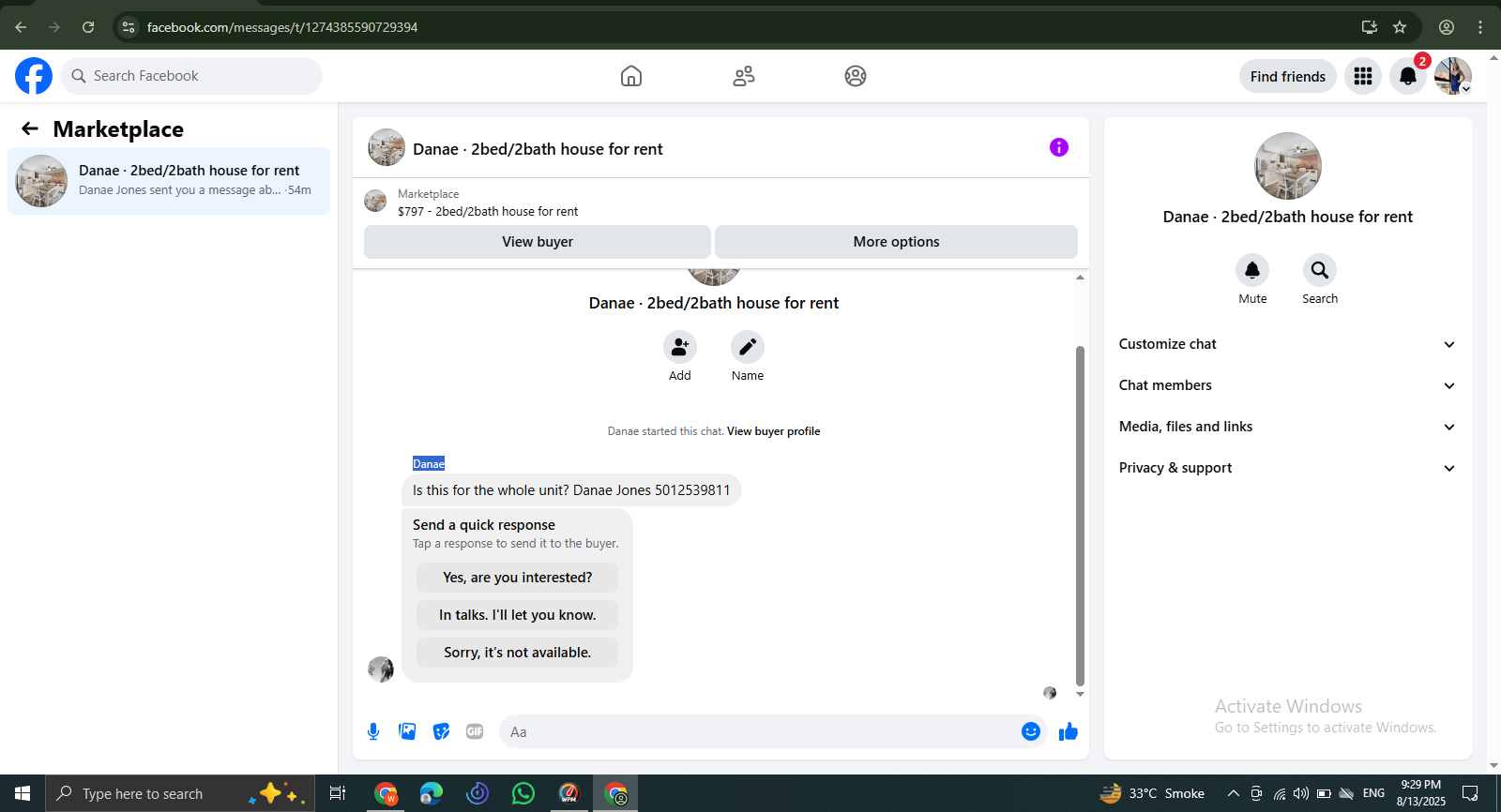Show hidden system tray icons
Screen dimensions: 1501x812
(x=1234, y=793)
